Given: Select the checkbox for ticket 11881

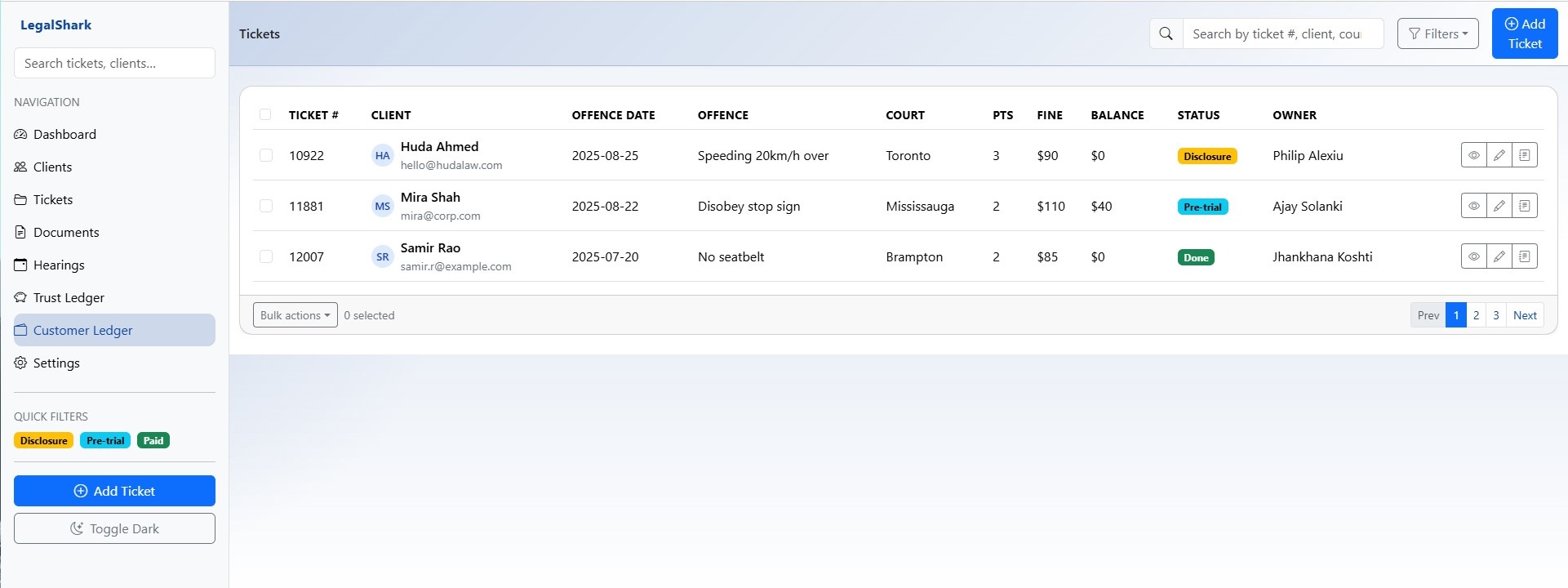Looking at the screenshot, I should coord(266,206).
